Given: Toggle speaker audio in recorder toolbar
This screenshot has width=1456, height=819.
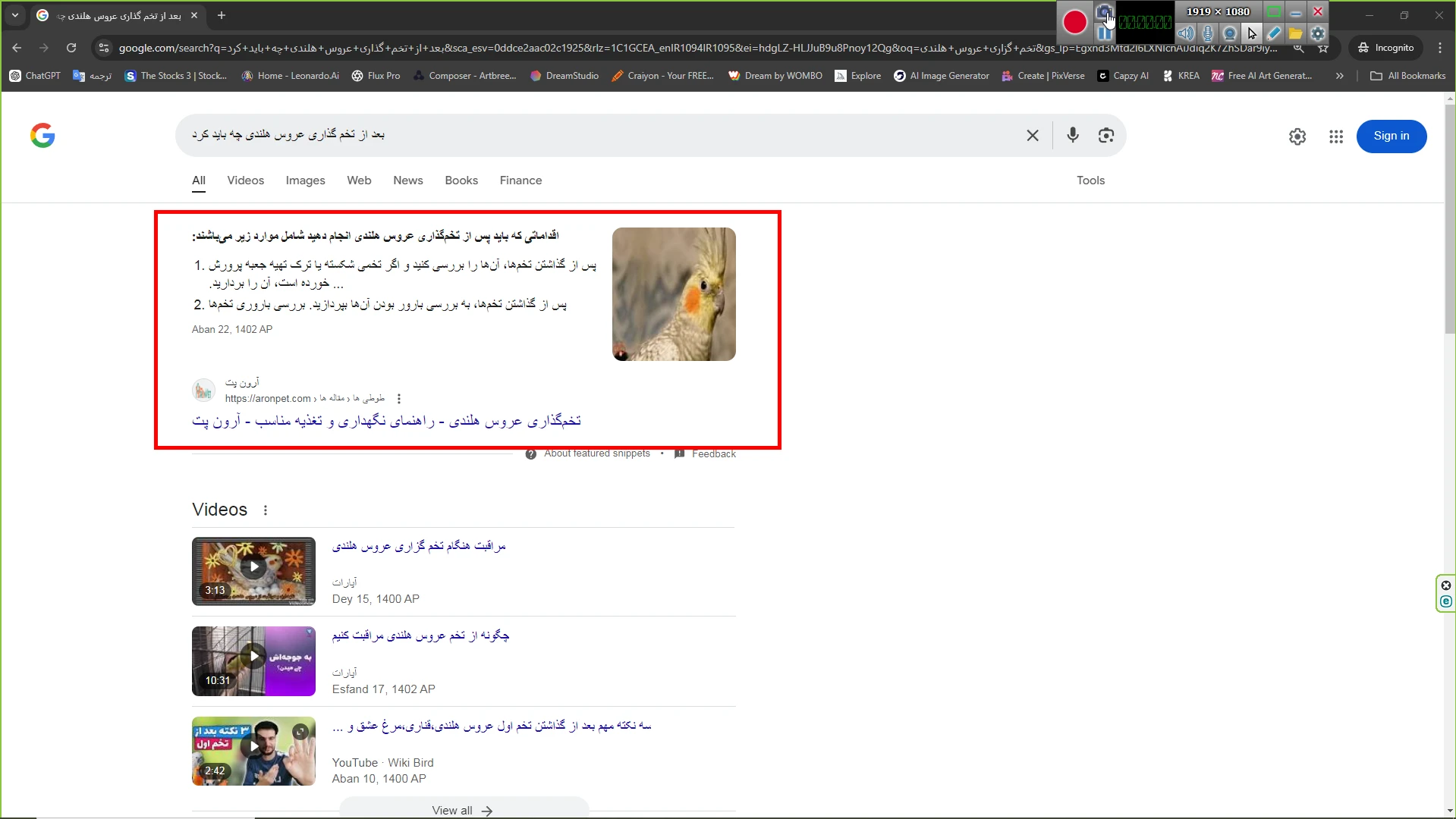Looking at the screenshot, I should 1186,33.
